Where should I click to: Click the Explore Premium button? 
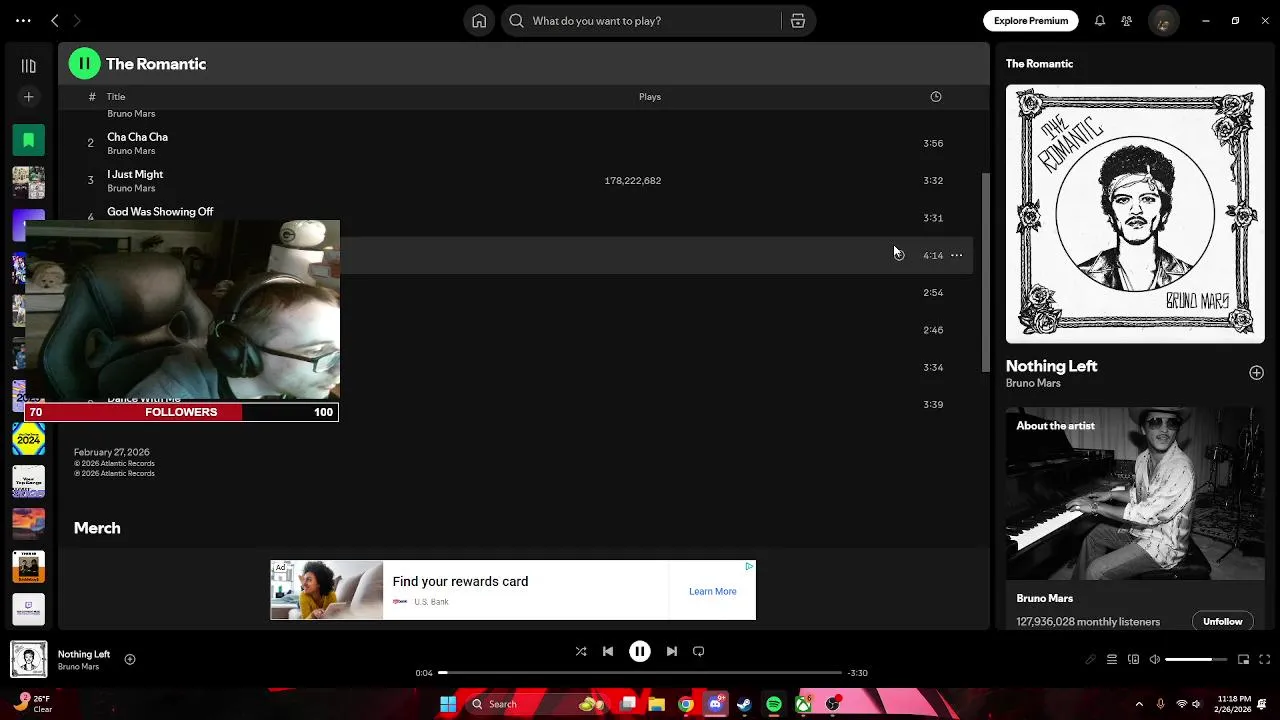click(x=1031, y=20)
